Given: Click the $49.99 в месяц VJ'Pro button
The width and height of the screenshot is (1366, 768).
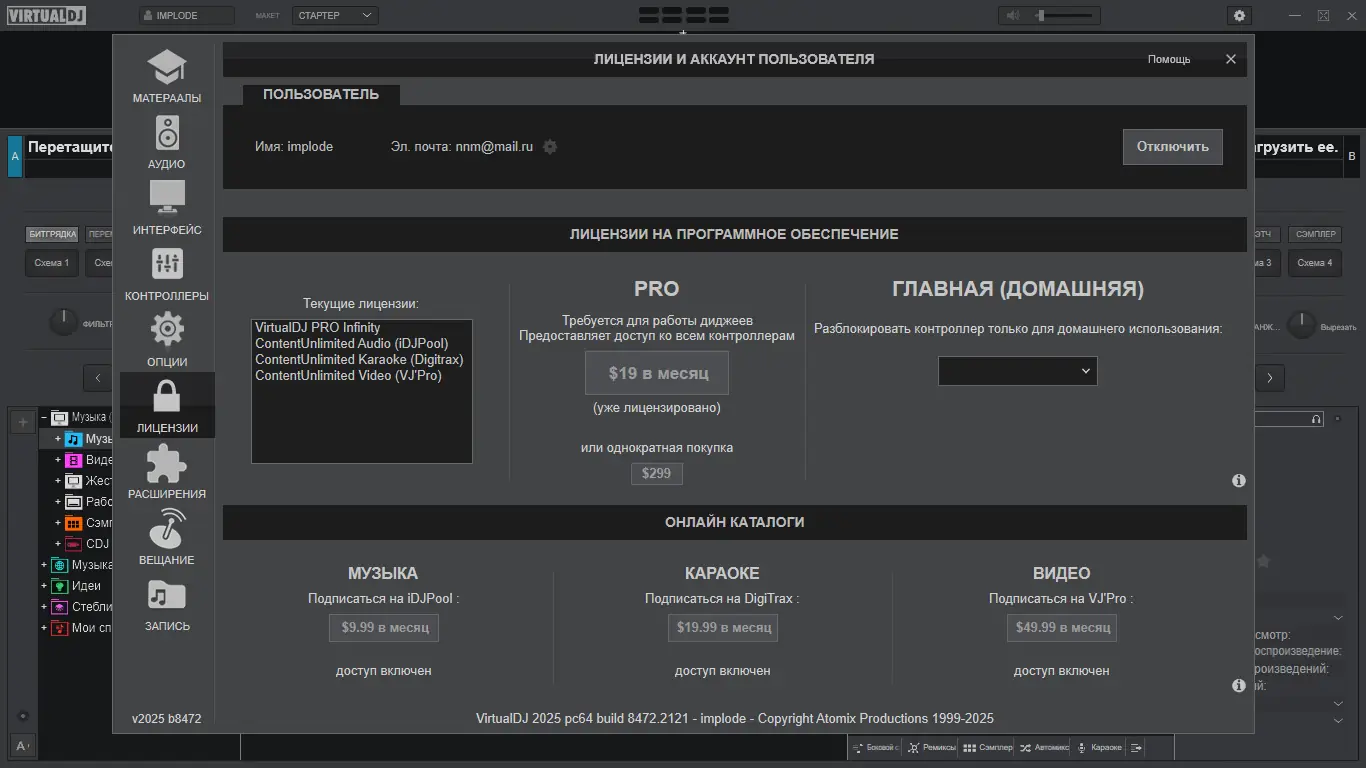Looking at the screenshot, I should coord(1062,627).
